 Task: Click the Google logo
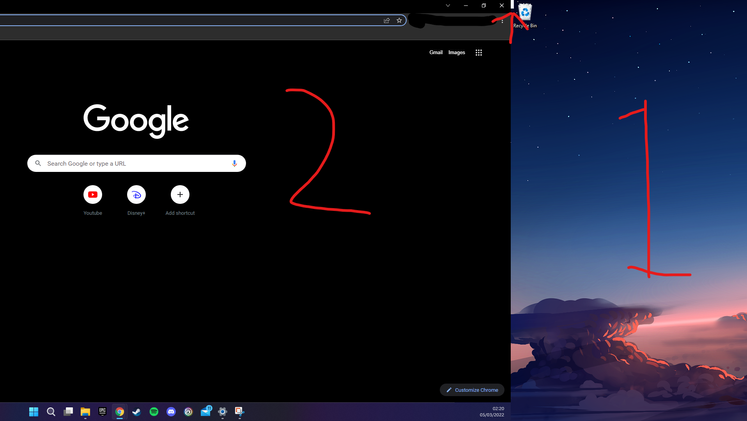136,120
